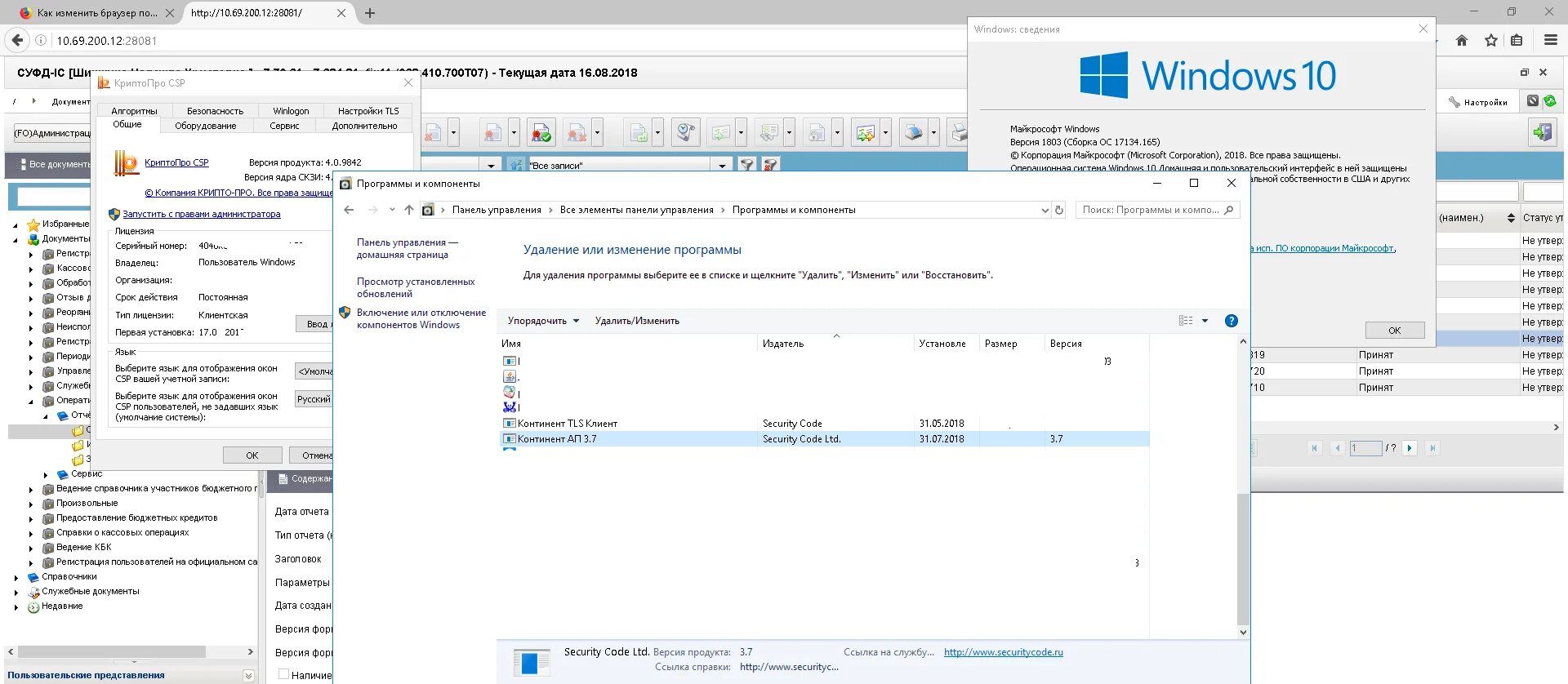Image resolution: width=1568 pixels, height=684 pixels.
Task: Click the document with green arrow icon
Action: pos(639,133)
